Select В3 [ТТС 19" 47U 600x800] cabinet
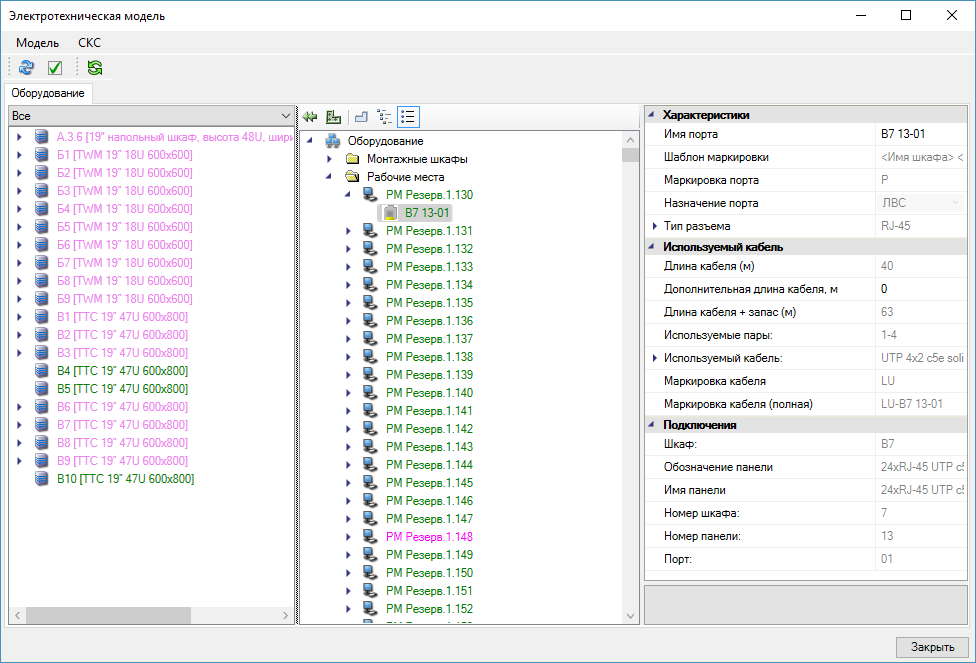Screen dimensions: 976x663 (122, 353)
